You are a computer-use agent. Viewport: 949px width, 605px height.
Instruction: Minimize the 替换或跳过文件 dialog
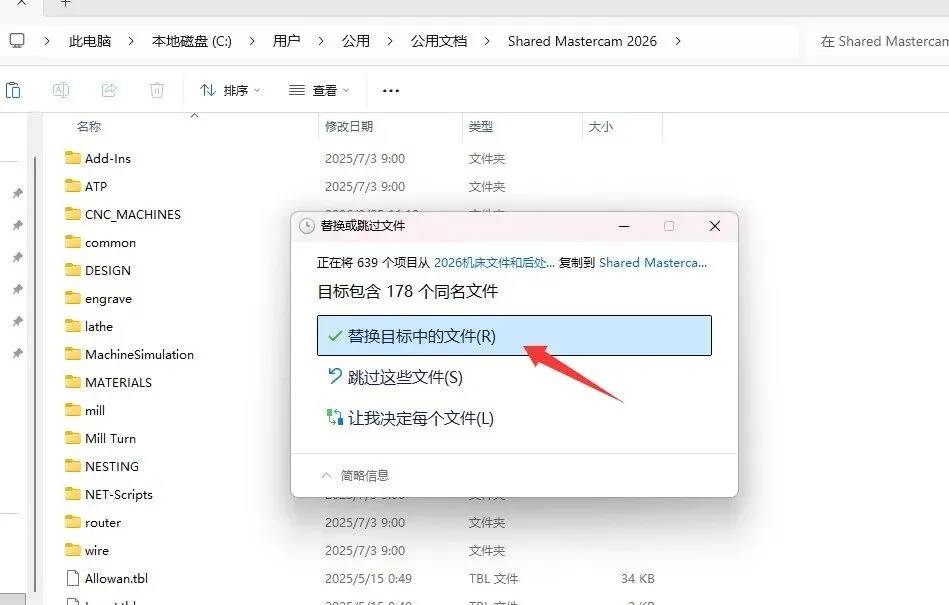click(624, 226)
